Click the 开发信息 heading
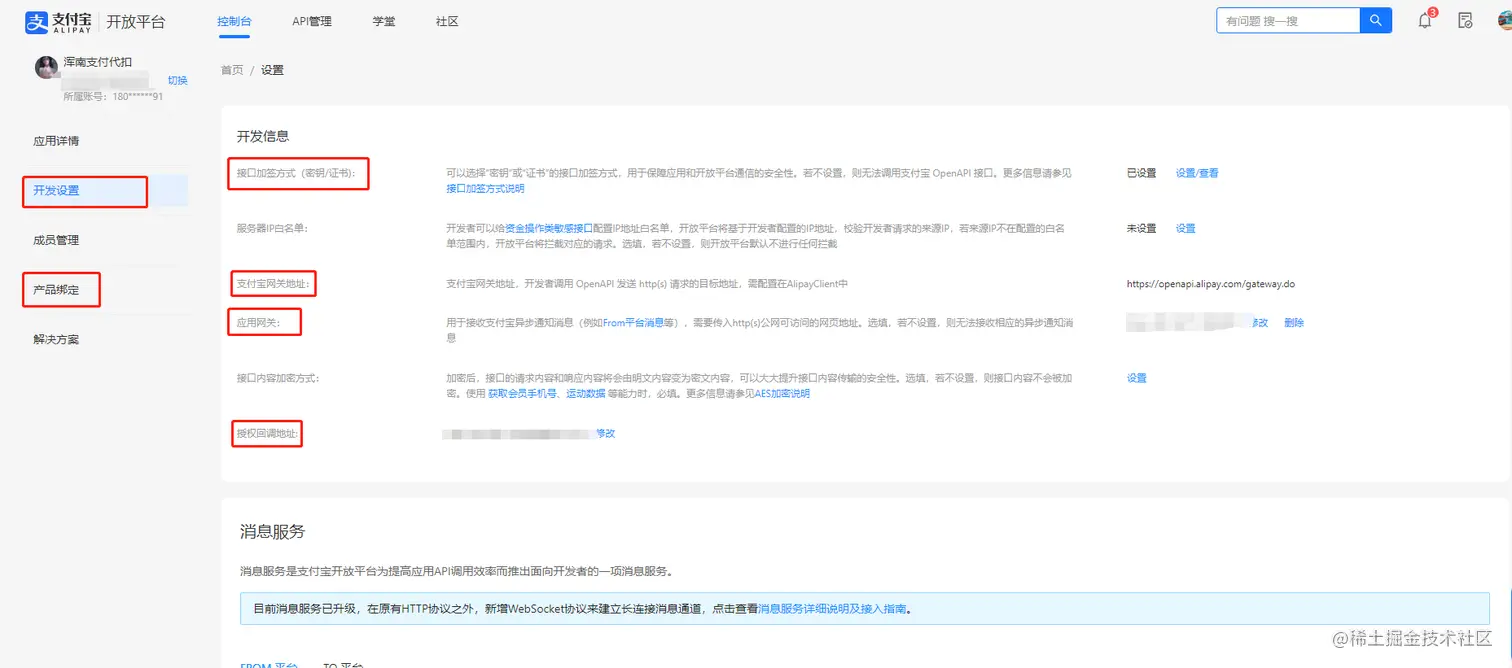 point(263,136)
